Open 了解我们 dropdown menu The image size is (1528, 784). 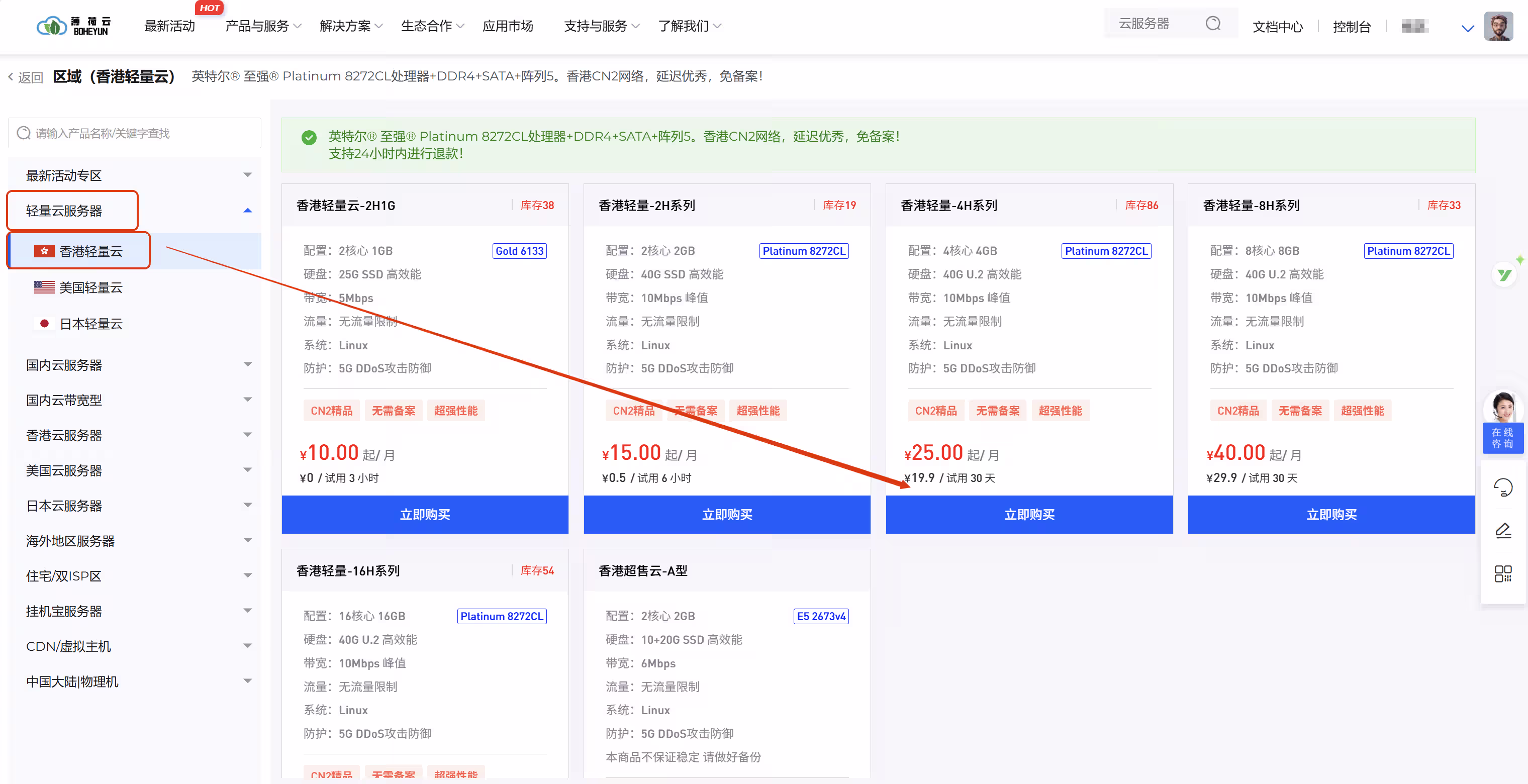(x=689, y=26)
